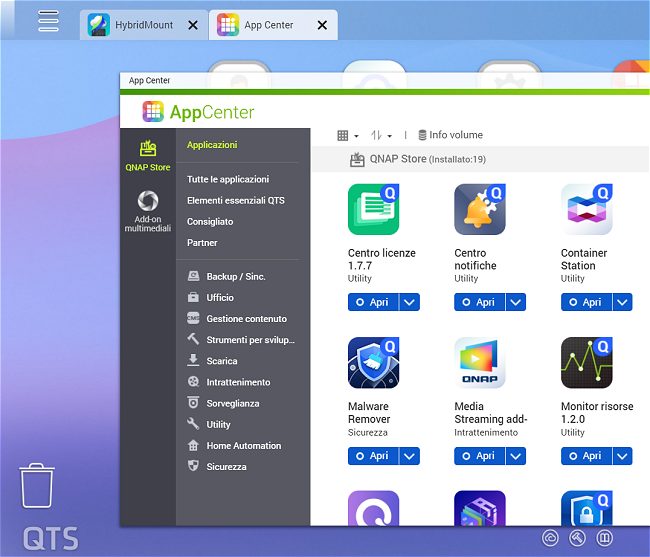The height and width of the screenshot is (557, 650).
Task: Open Malware Remover with Apri button
Action: (x=373, y=456)
